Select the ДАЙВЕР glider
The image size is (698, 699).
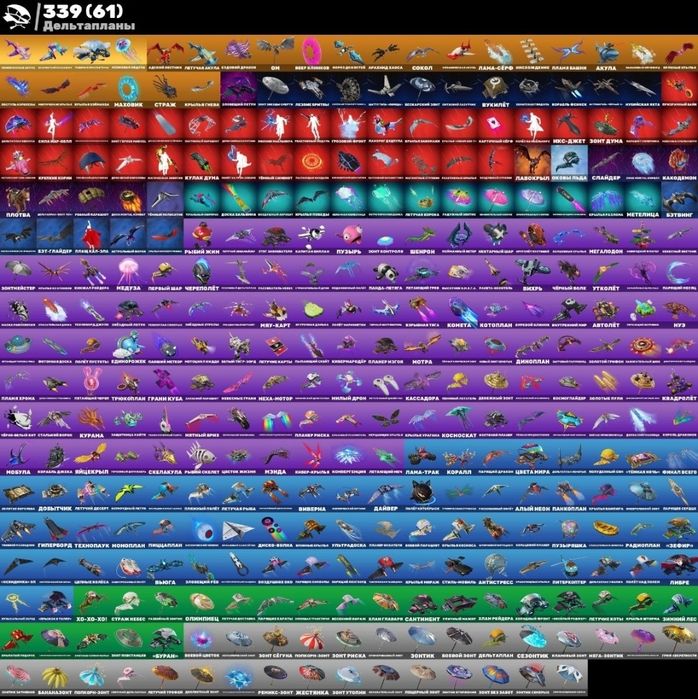click(x=386, y=493)
